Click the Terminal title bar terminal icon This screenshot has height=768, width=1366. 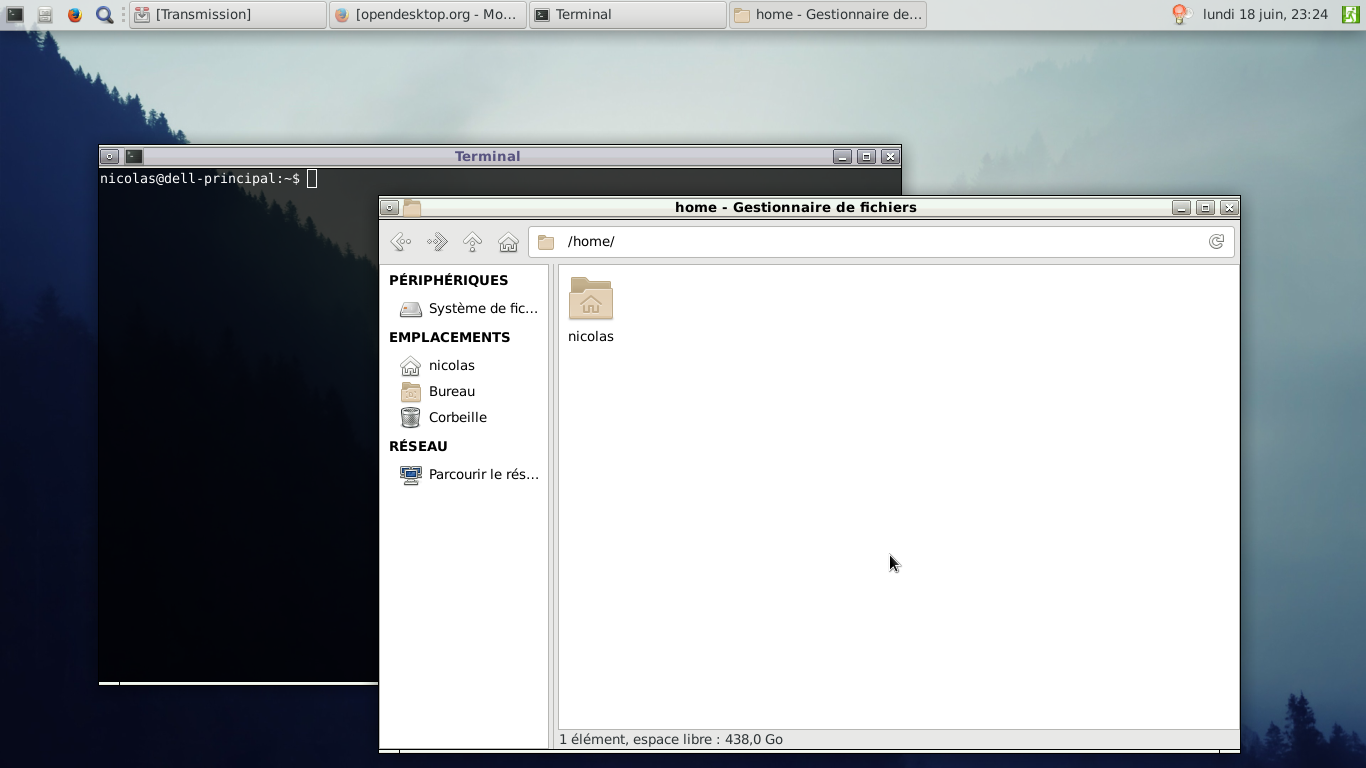point(134,156)
